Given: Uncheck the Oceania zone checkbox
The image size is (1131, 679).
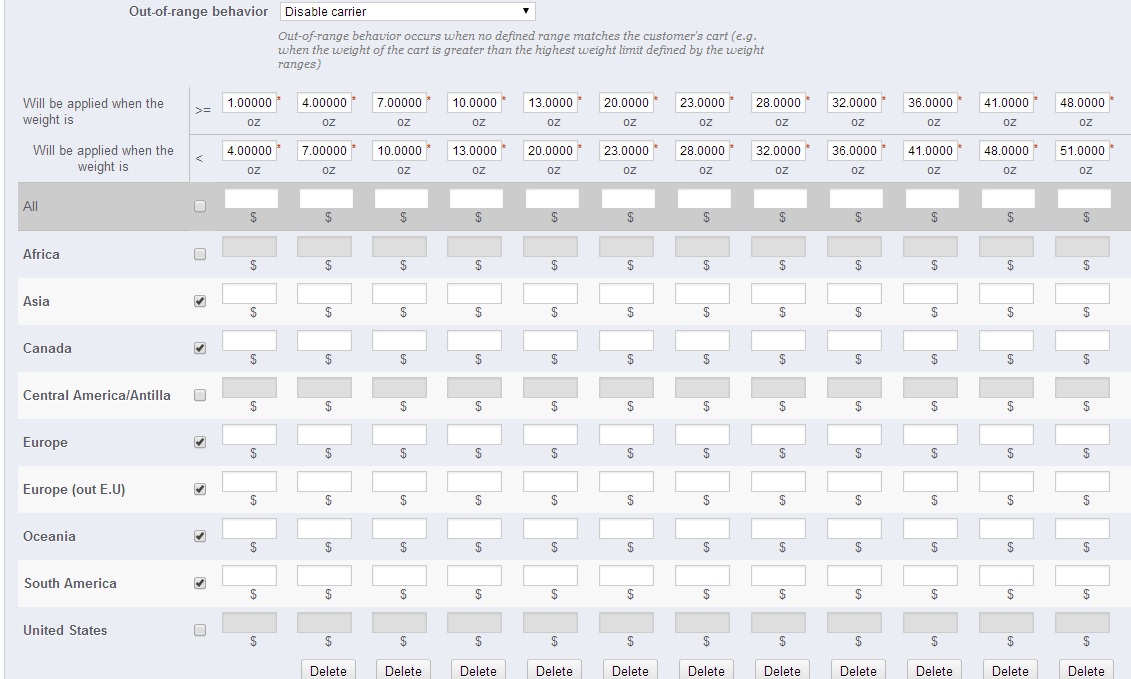Looking at the screenshot, I should pyautogui.click(x=200, y=535).
